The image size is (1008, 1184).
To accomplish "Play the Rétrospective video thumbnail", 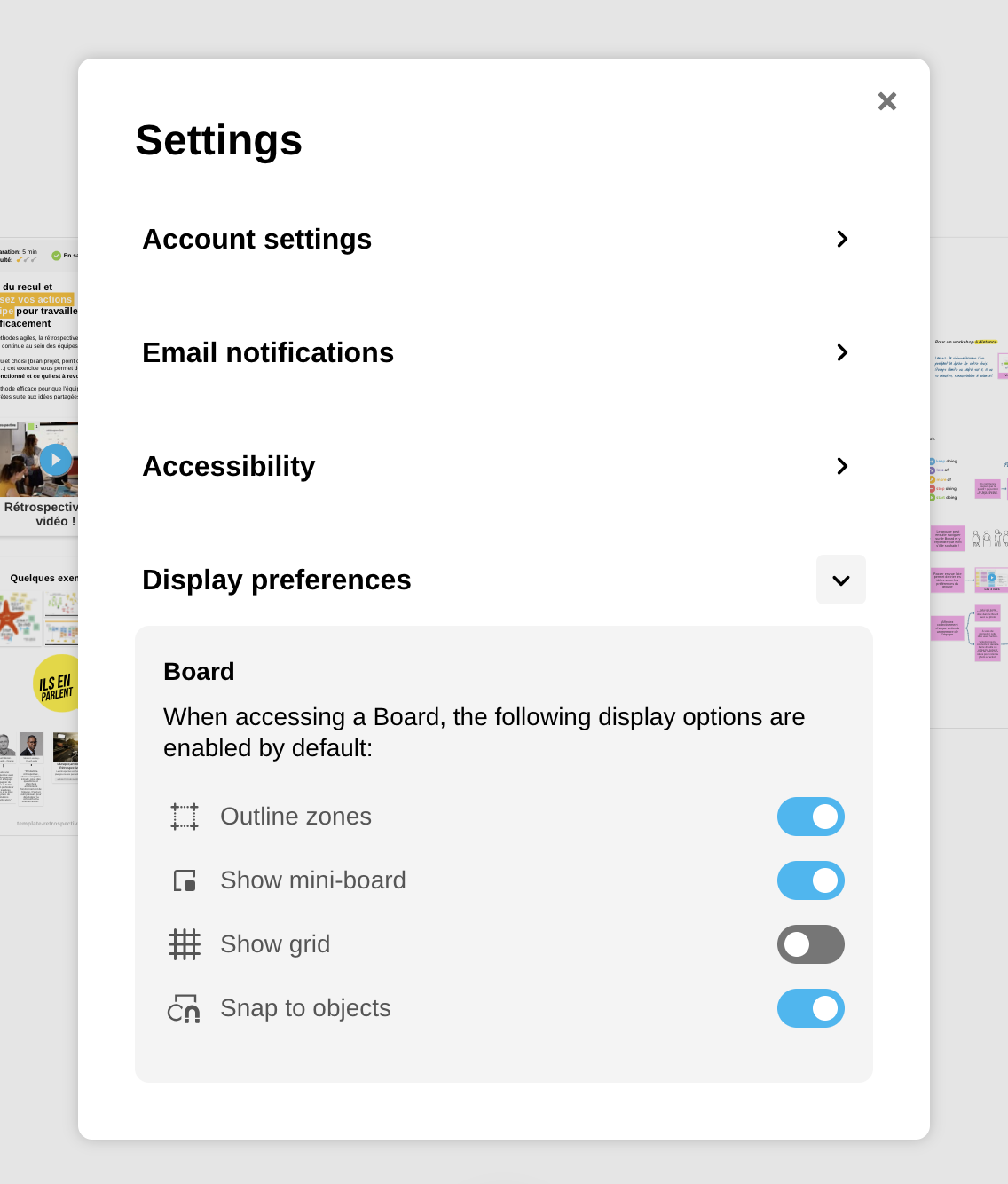I will coord(55,460).
